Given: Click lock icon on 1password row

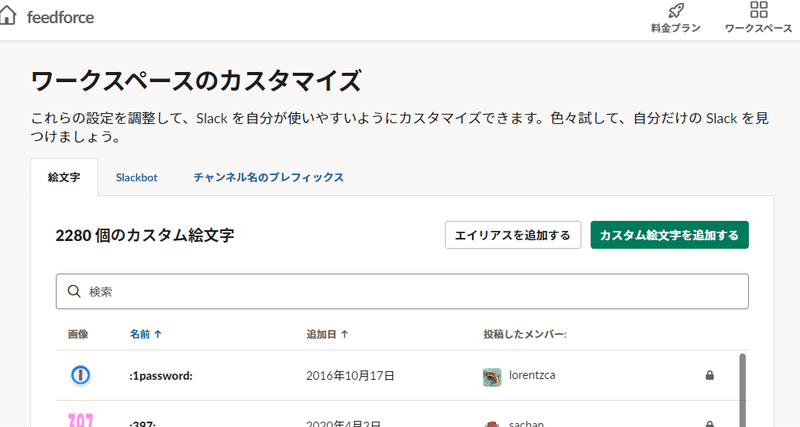Looking at the screenshot, I should [709, 375].
